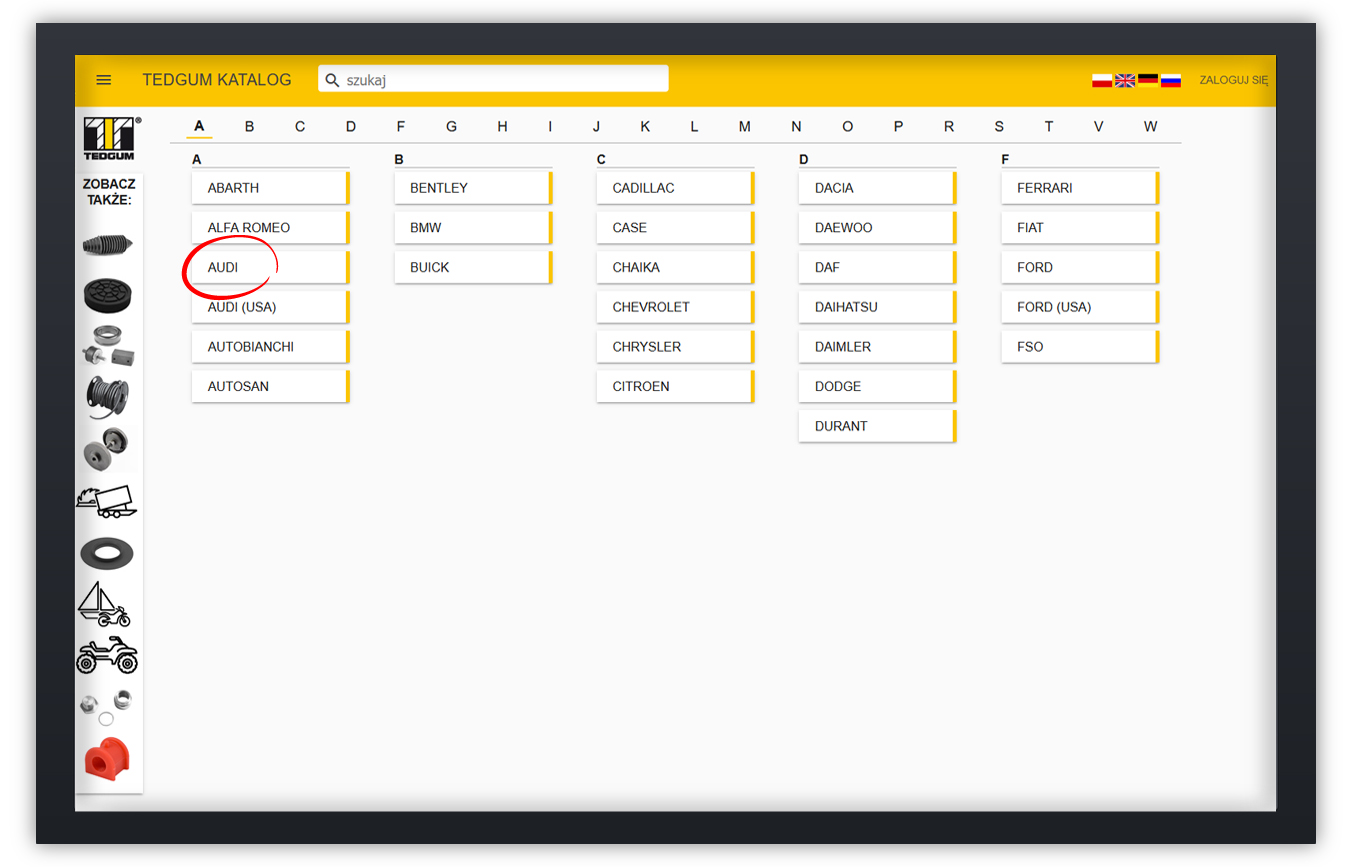Open the AUDI brand

pyautogui.click(x=271, y=267)
